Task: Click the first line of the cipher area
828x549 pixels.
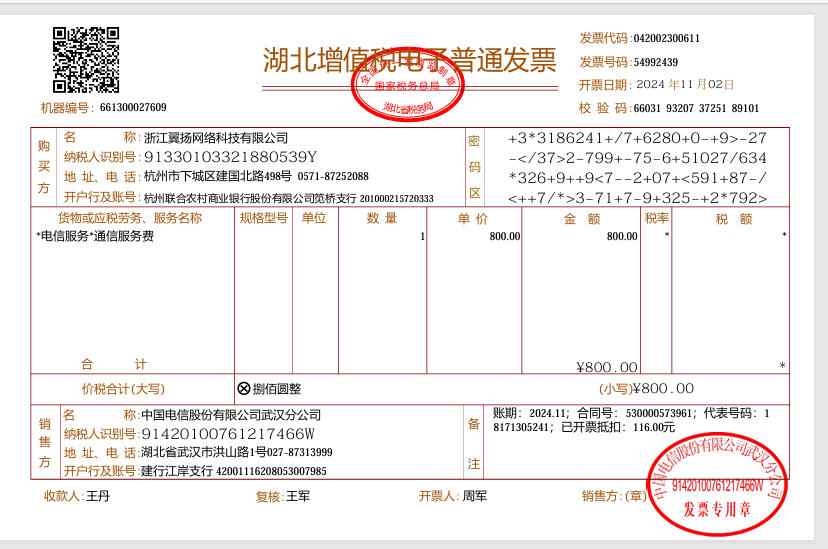Action: click(x=637, y=138)
